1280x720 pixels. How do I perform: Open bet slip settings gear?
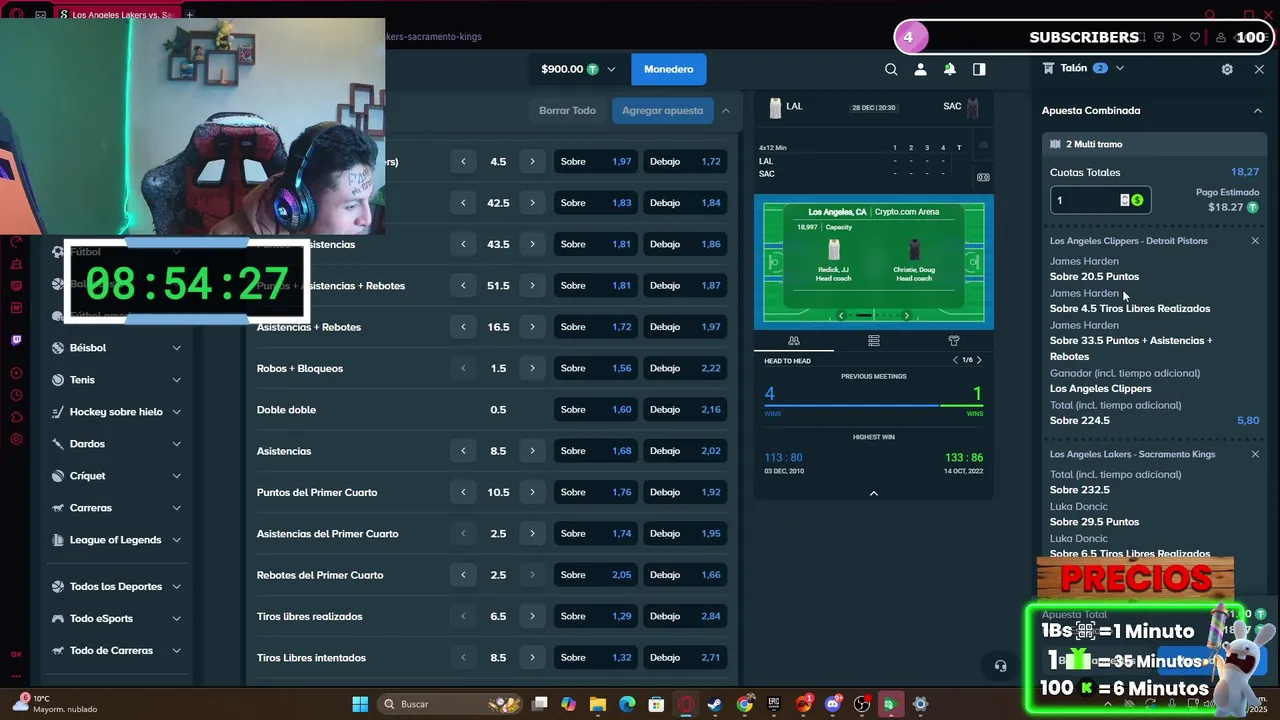pyautogui.click(x=1227, y=69)
